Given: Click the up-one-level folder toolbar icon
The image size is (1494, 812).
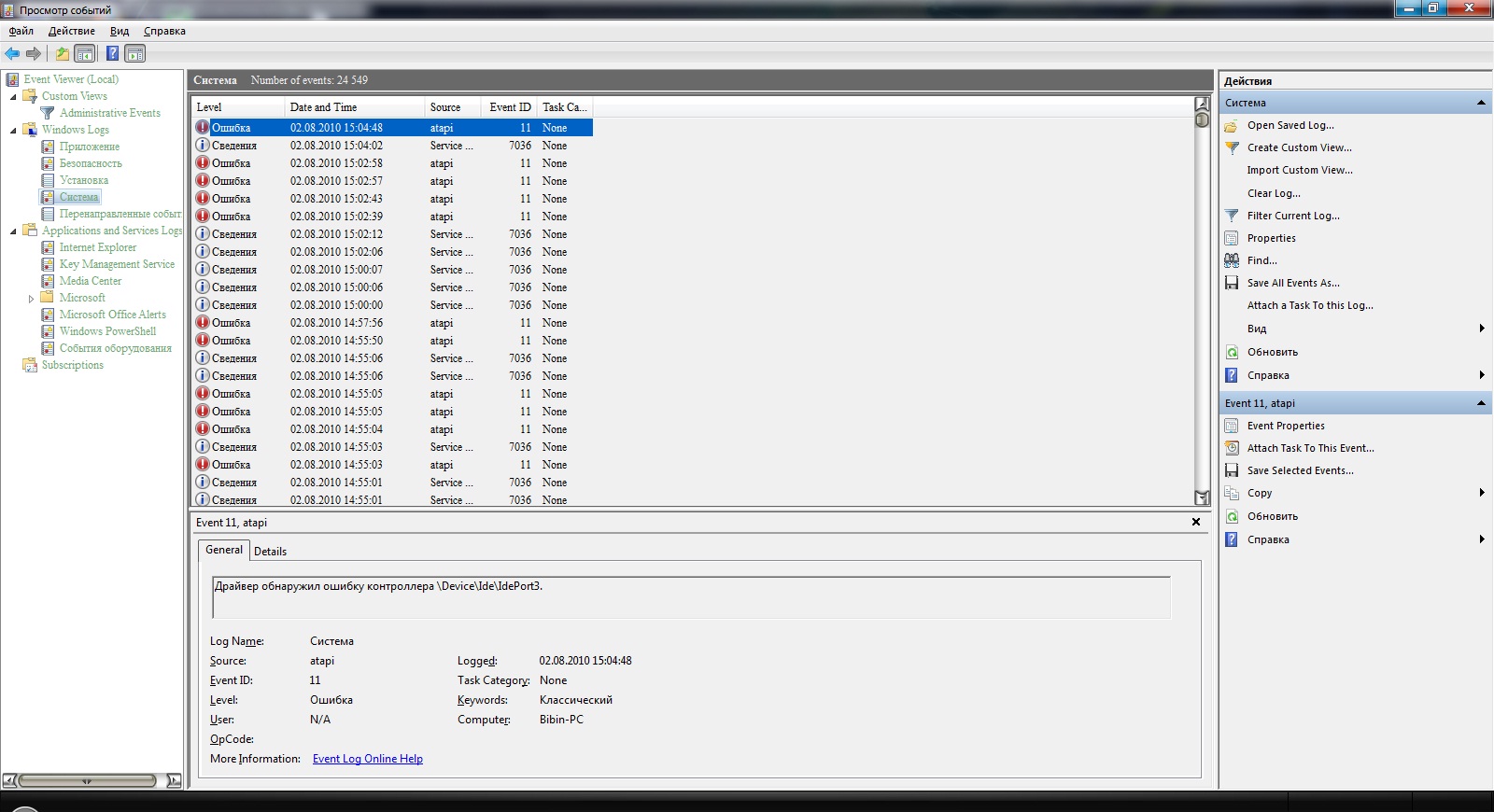Looking at the screenshot, I should point(63,54).
